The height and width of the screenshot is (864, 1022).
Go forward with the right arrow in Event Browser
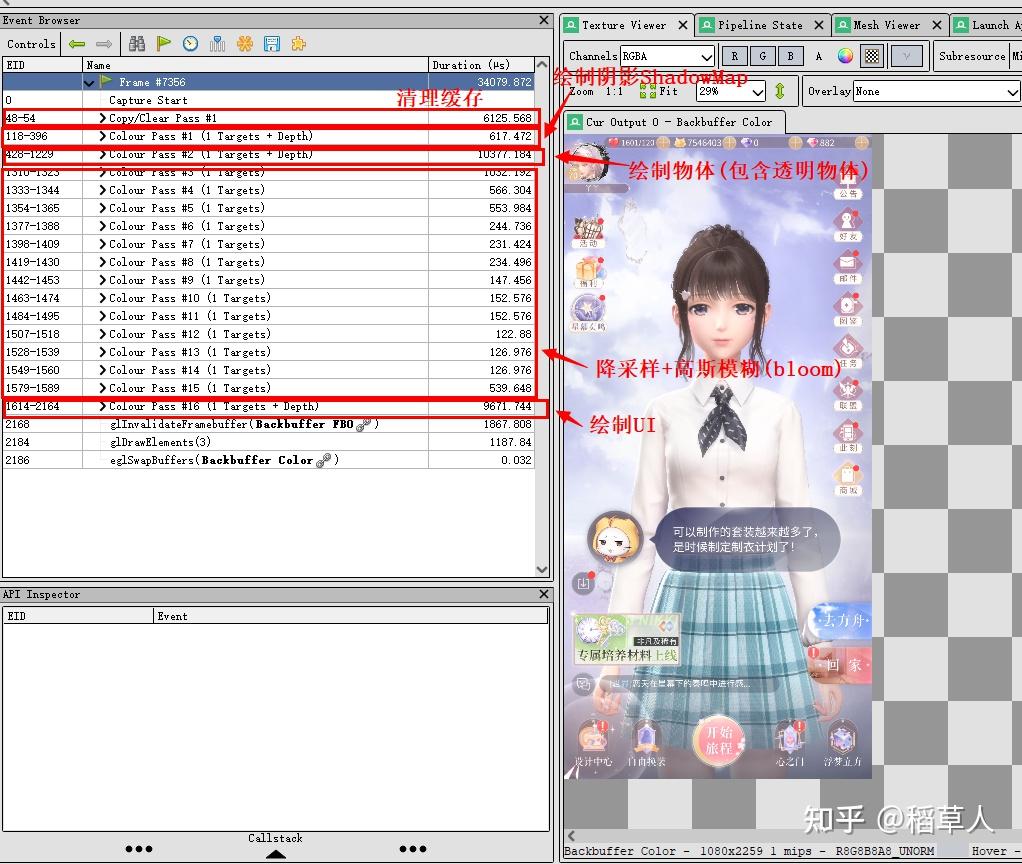point(104,44)
